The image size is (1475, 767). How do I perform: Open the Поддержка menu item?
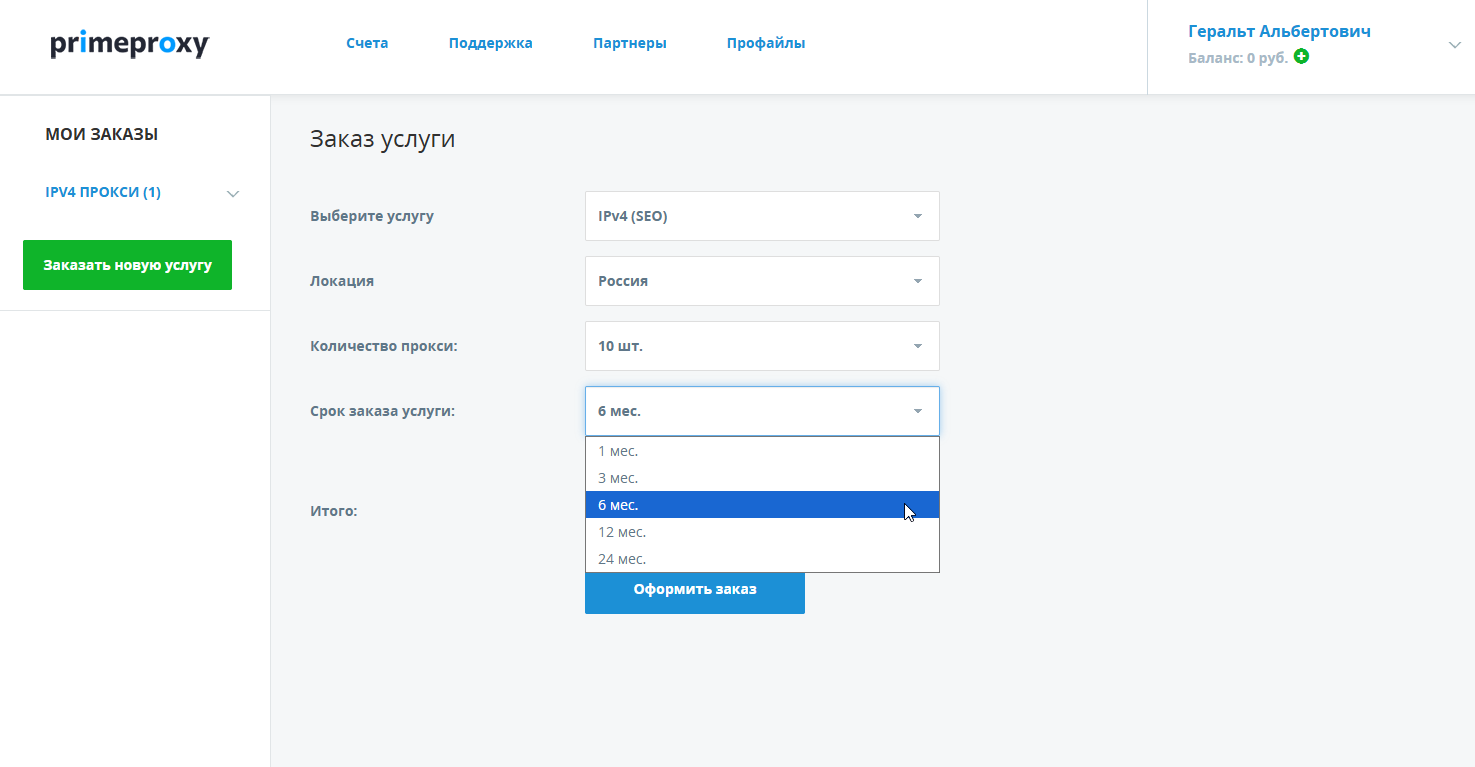pyautogui.click(x=490, y=43)
